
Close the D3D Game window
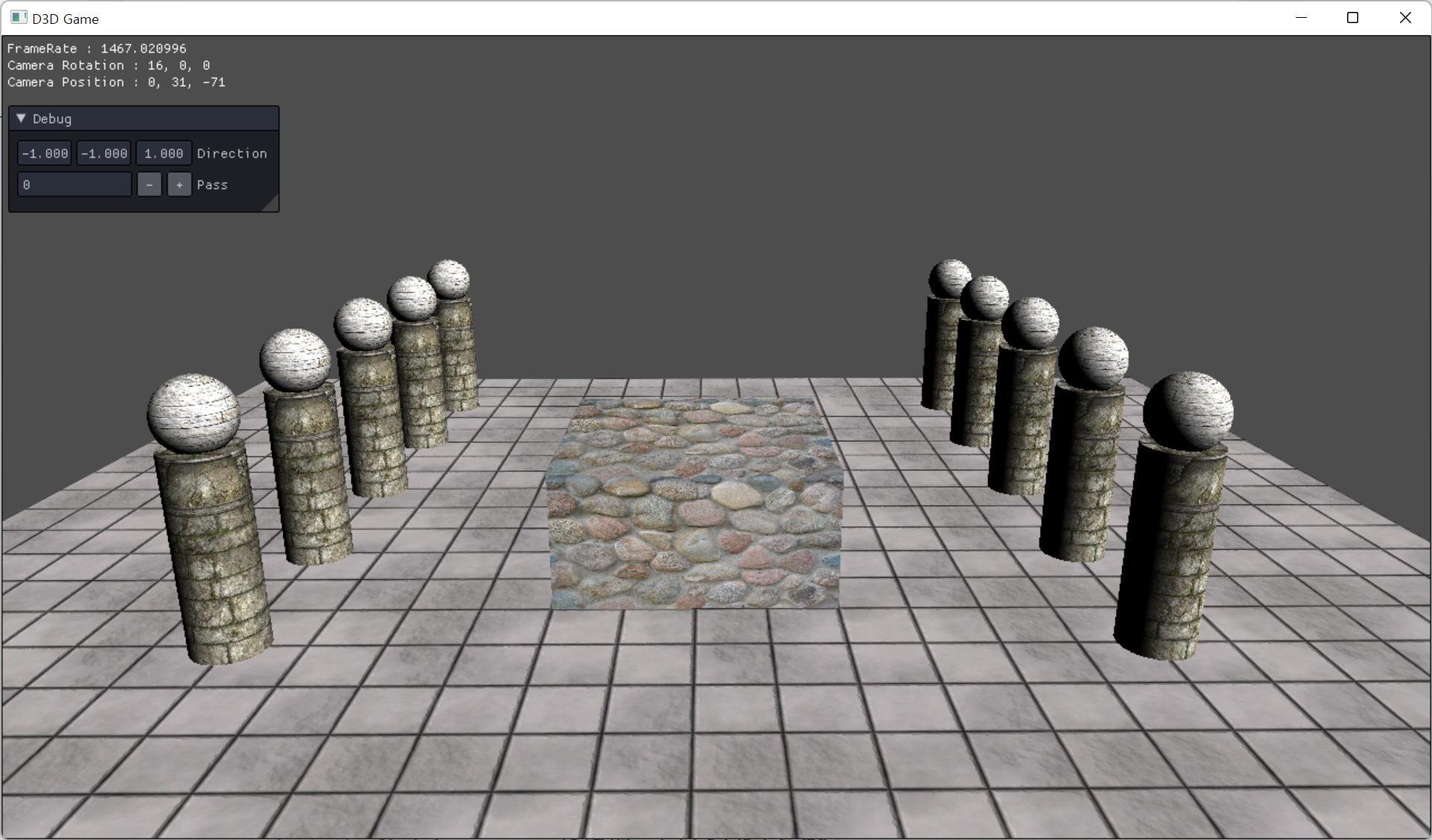pyautogui.click(x=1404, y=18)
